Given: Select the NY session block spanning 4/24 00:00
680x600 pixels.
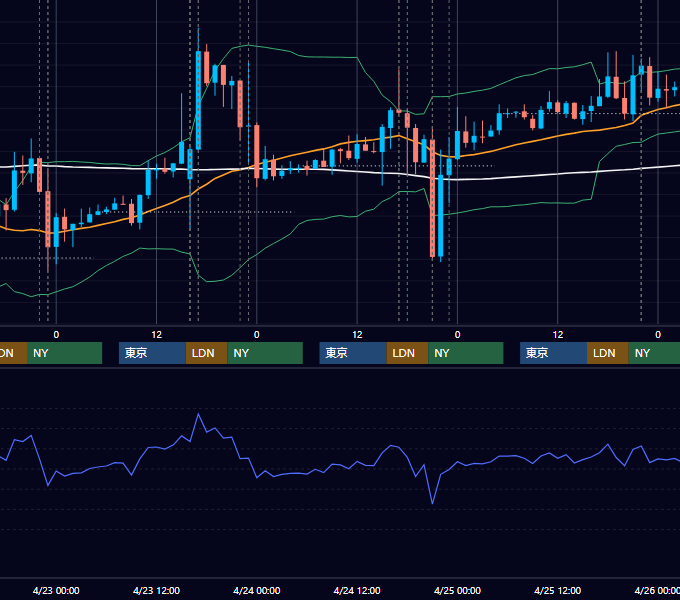Looking at the screenshot, I should click(265, 353).
